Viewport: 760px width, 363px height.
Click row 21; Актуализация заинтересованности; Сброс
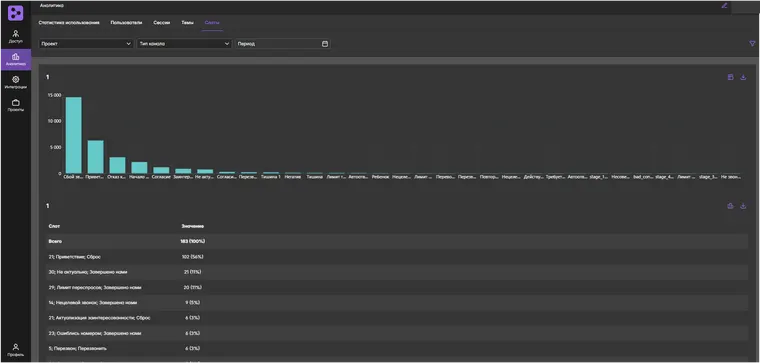(x=397, y=318)
